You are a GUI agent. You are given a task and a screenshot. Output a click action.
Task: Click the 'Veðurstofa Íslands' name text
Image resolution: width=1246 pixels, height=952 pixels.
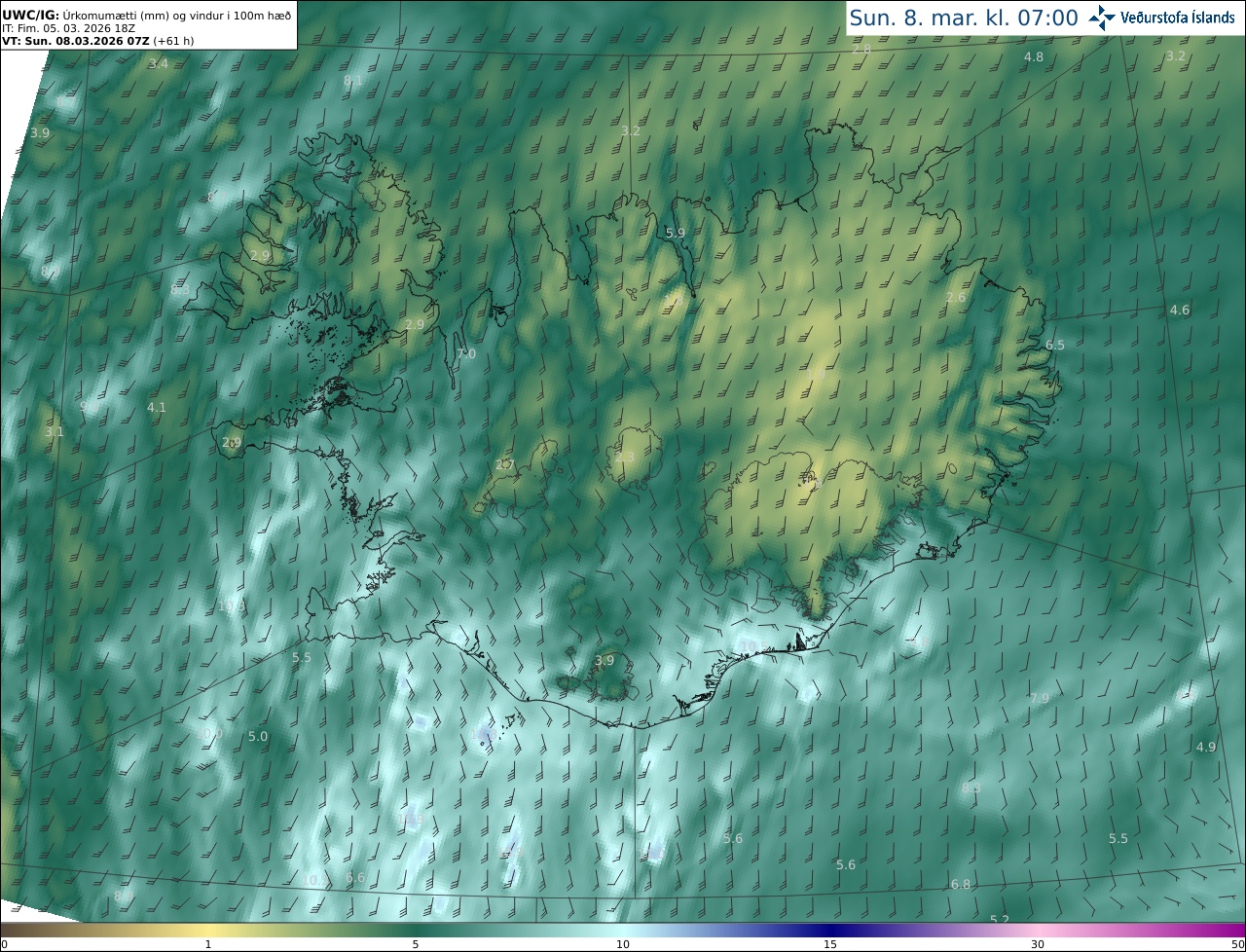click(1178, 18)
